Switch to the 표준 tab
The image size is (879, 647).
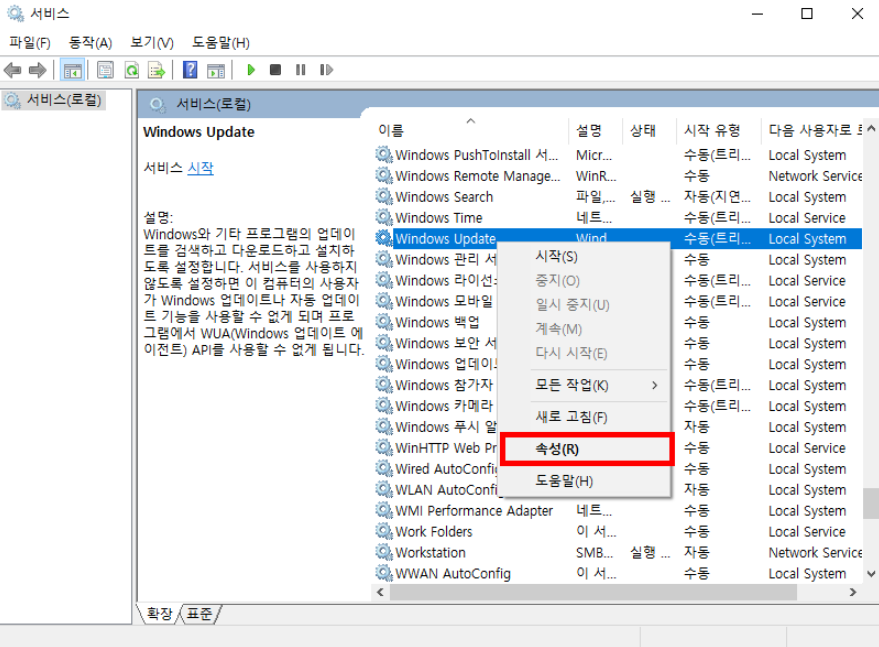(199, 614)
